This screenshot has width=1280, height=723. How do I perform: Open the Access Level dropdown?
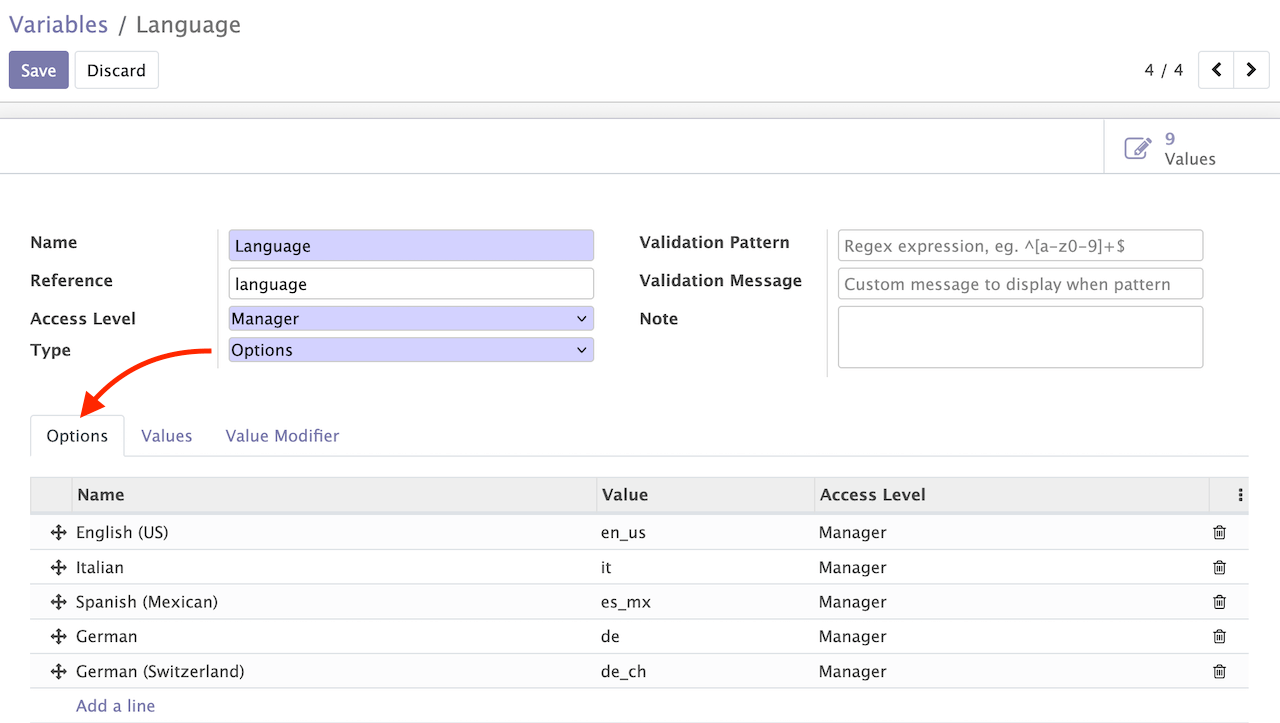(410, 318)
